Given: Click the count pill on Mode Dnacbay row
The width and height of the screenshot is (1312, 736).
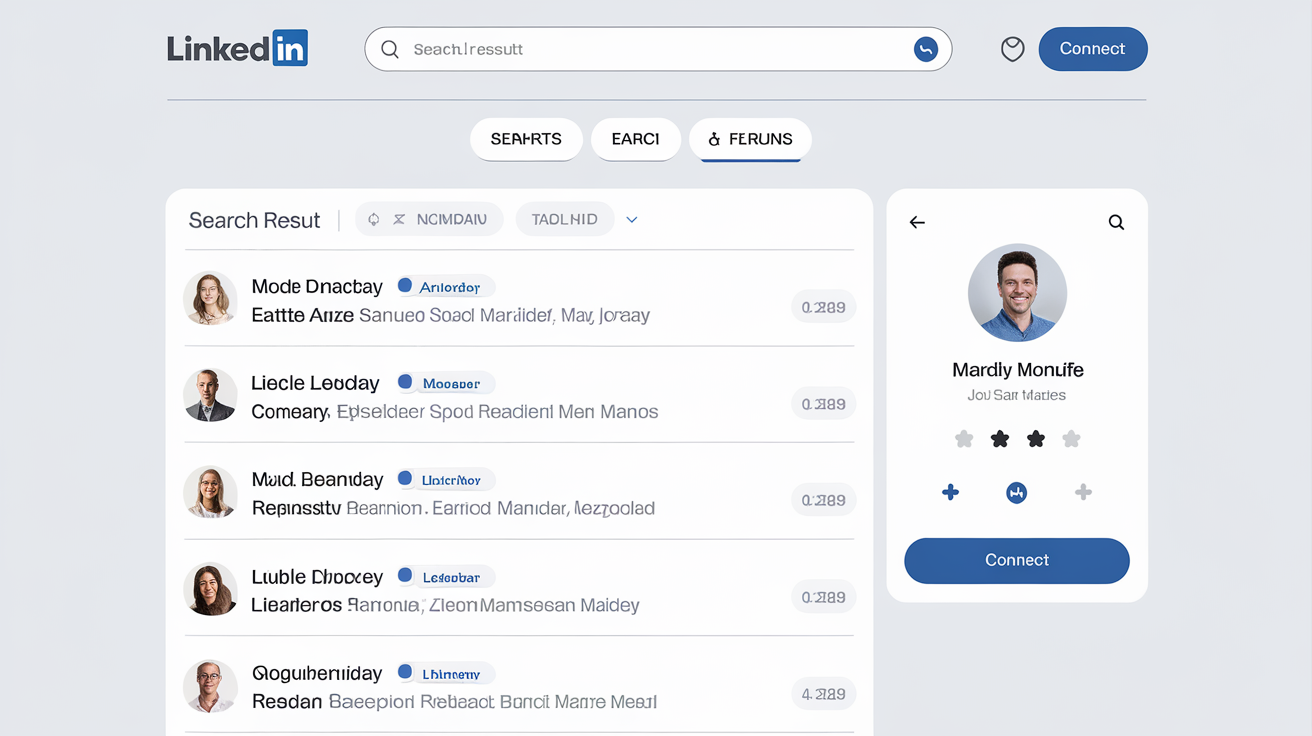Looking at the screenshot, I should point(823,307).
